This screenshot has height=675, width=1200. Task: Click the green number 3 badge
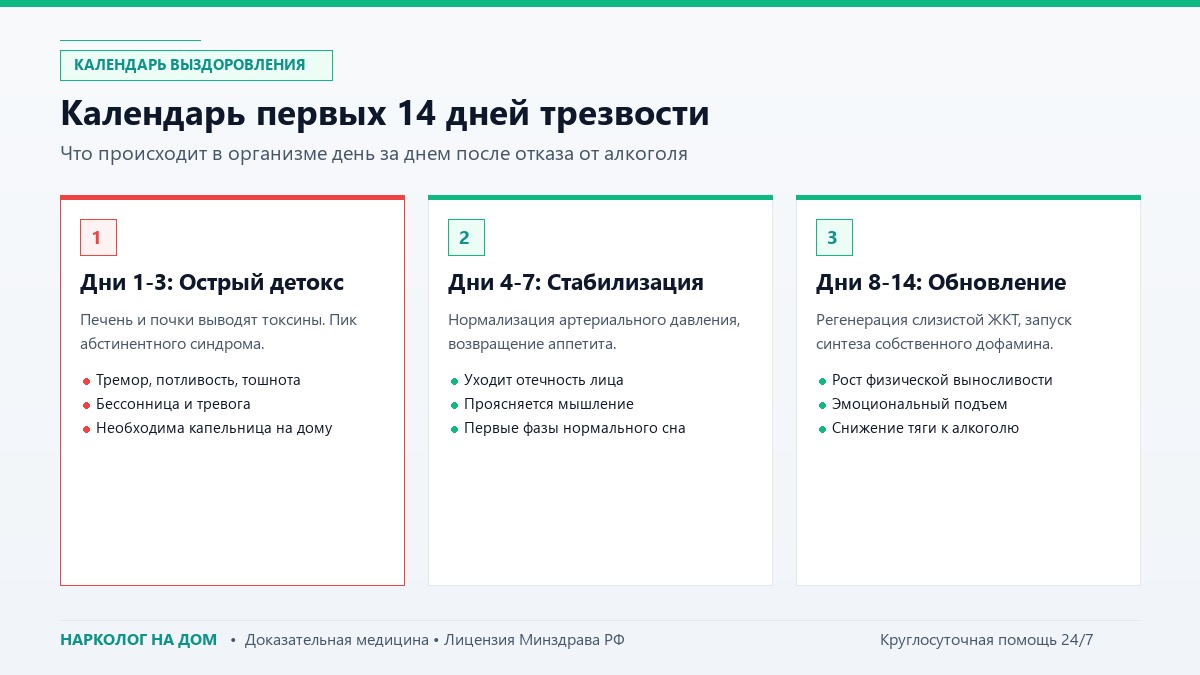pyautogui.click(x=834, y=237)
